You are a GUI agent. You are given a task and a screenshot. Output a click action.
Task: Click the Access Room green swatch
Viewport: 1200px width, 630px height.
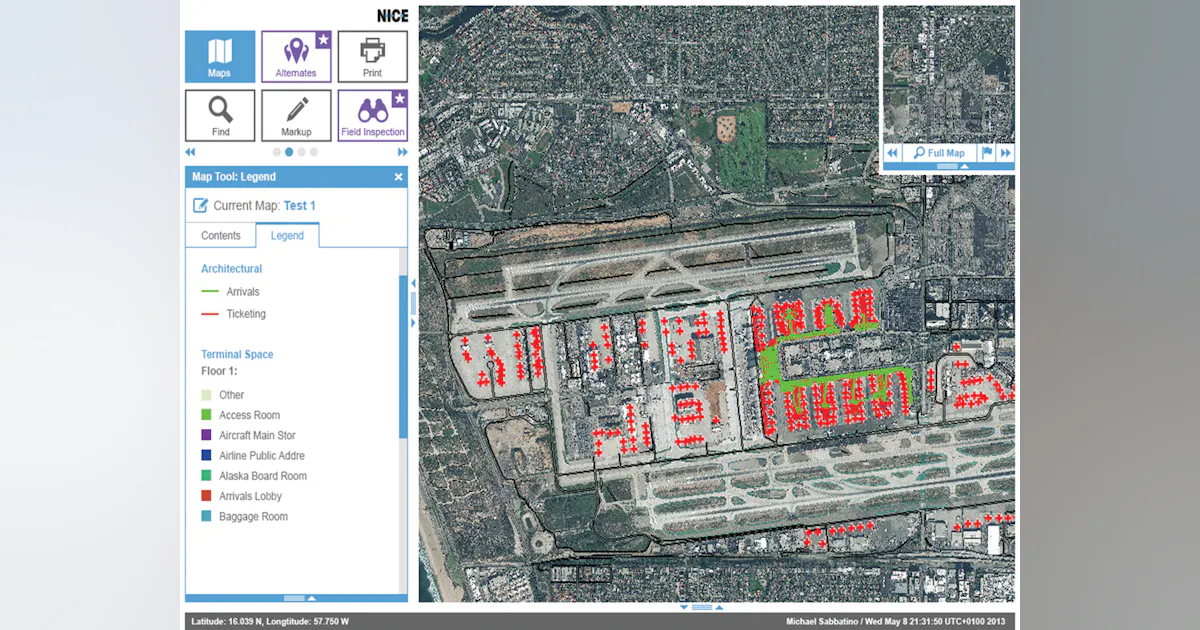(x=206, y=415)
